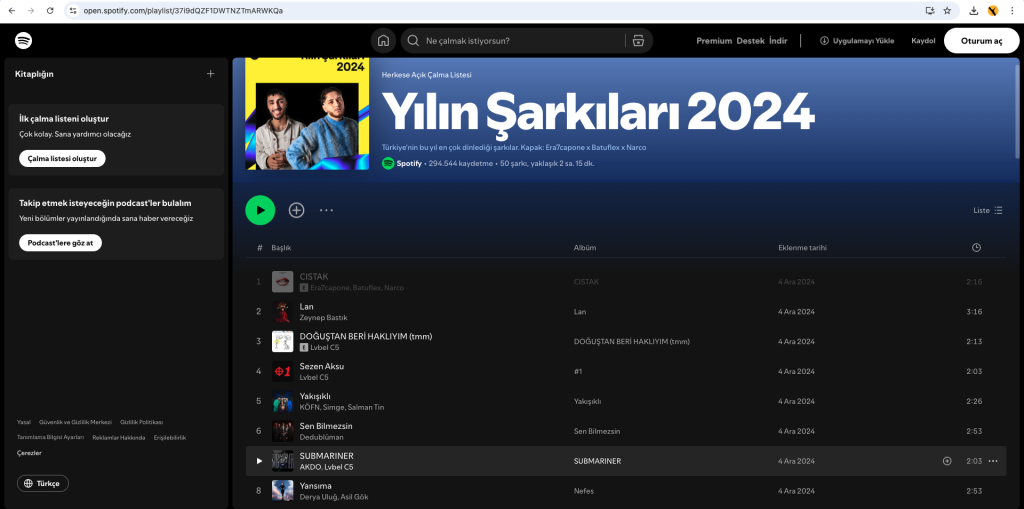This screenshot has height=509, width=1024.
Task: Play SUBMARINER using the row play icon
Action: tap(259, 461)
